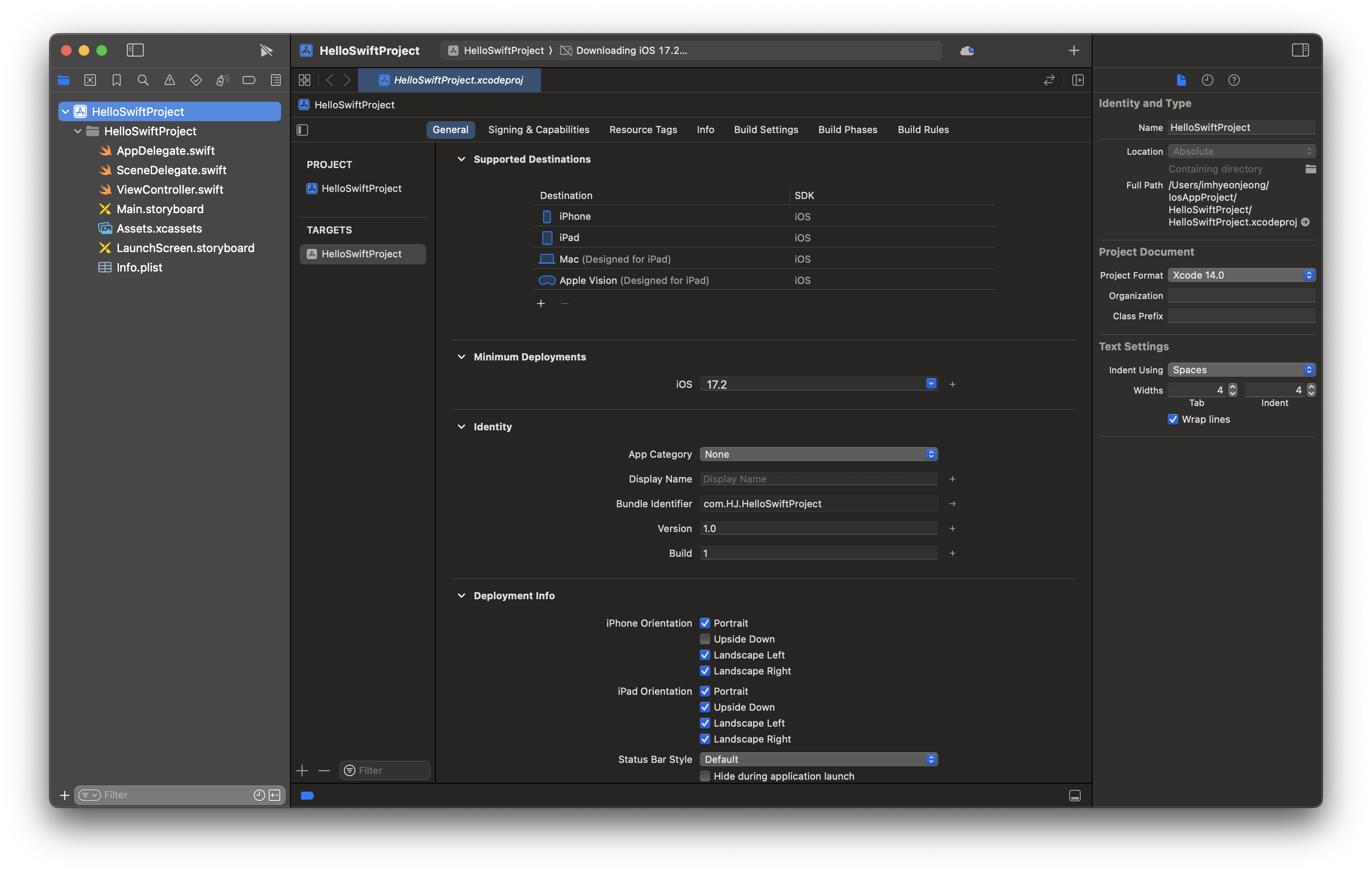This screenshot has width=1372, height=873.
Task: Open the Source Control navigator icon
Action: [90, 80]
